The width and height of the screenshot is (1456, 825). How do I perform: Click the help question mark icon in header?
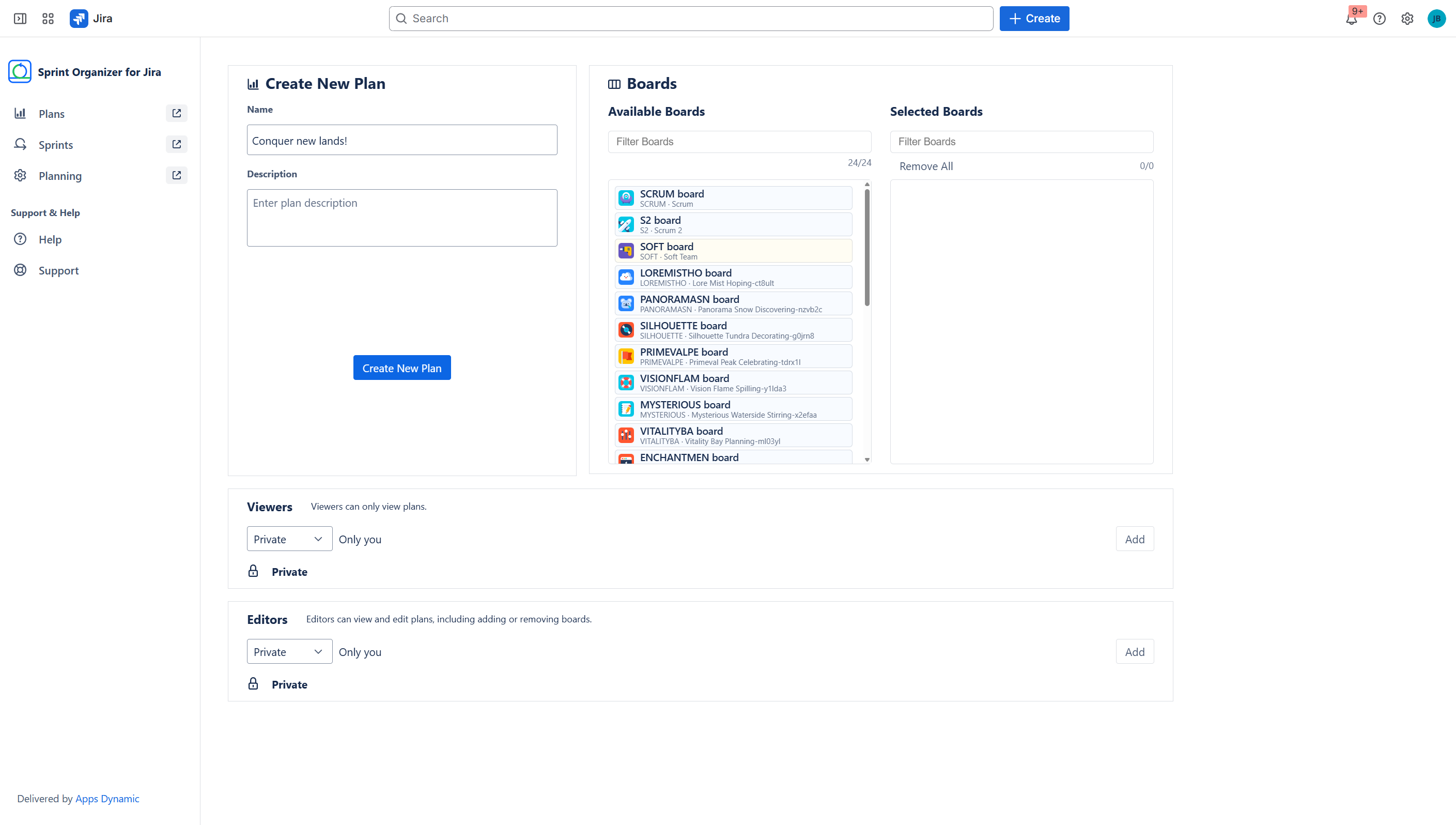pos(1379,19)
